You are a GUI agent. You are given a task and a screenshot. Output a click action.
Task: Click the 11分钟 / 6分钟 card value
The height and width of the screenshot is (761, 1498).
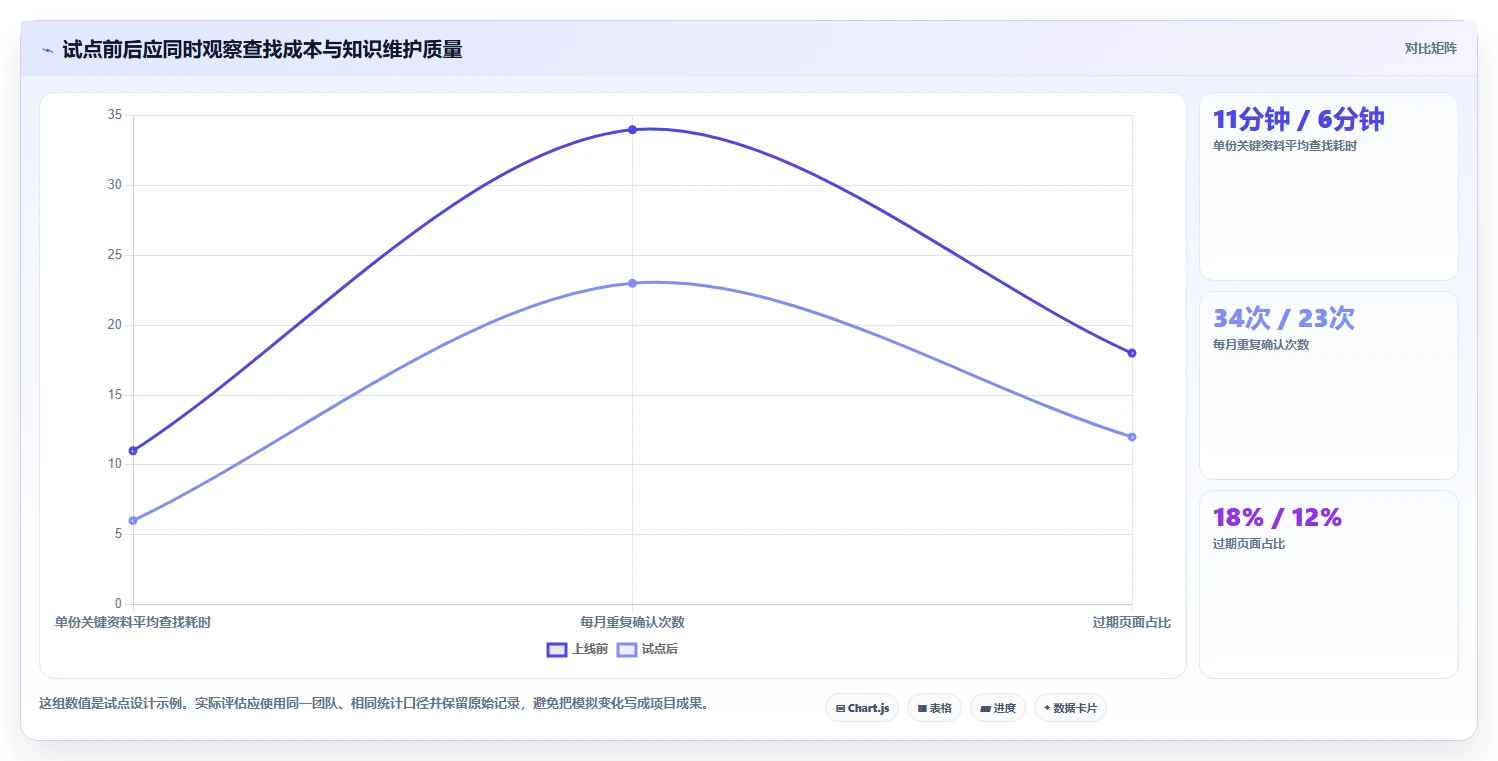1298,120
